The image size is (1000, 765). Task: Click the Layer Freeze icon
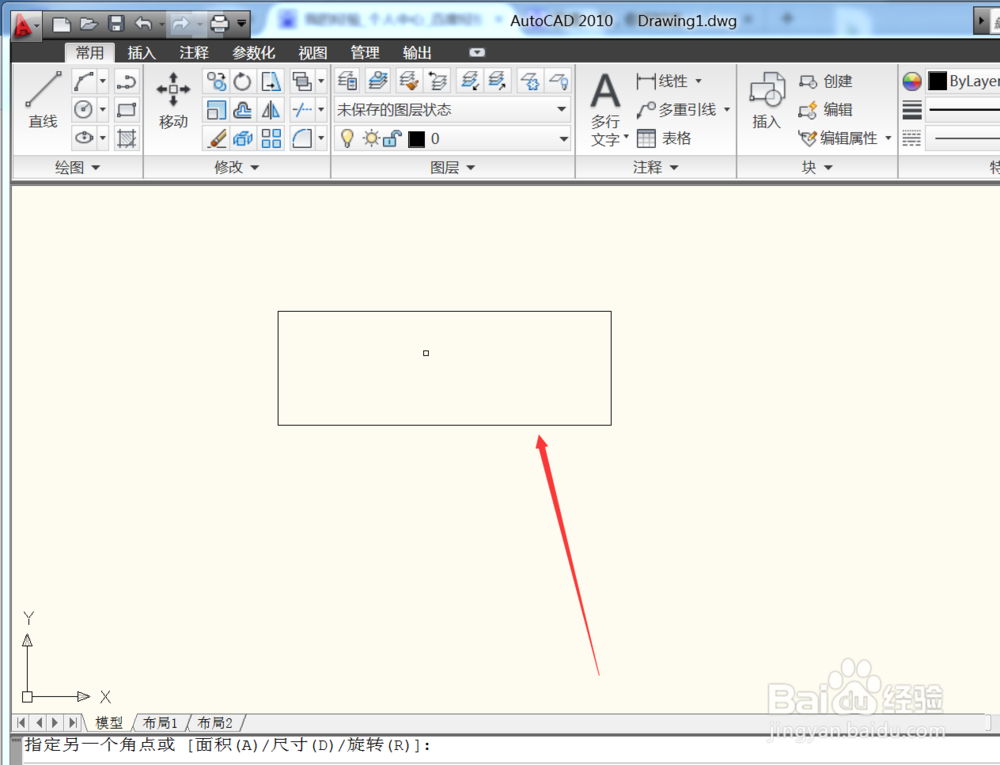pyautogui.click(x=529, y=81)
